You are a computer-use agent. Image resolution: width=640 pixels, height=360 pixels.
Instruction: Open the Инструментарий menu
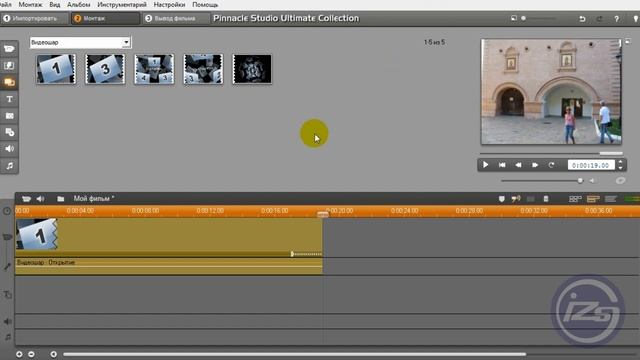pyautogui.click(x=122, y=5)
